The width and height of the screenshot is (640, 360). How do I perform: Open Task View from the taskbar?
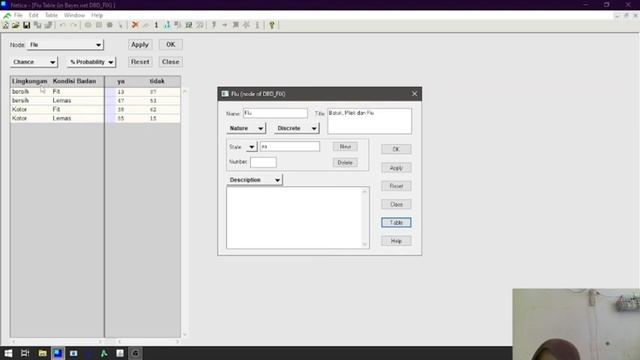[25, 353]
